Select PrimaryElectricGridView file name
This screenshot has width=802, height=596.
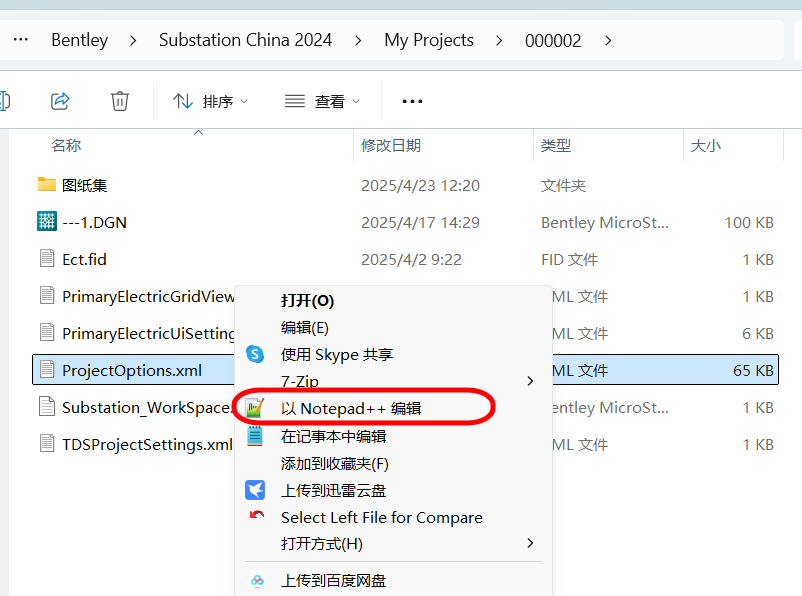coord(148,296)
